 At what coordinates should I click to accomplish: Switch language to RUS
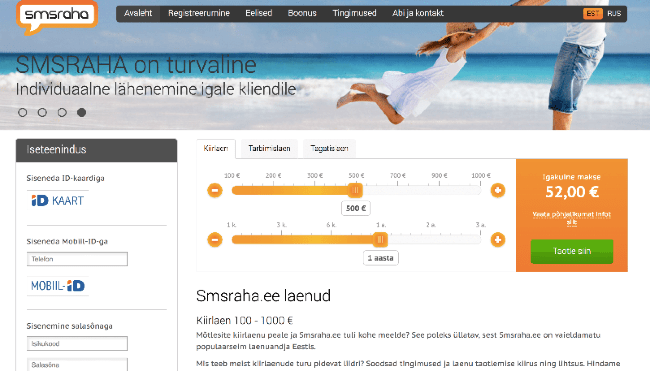point(614,14)
